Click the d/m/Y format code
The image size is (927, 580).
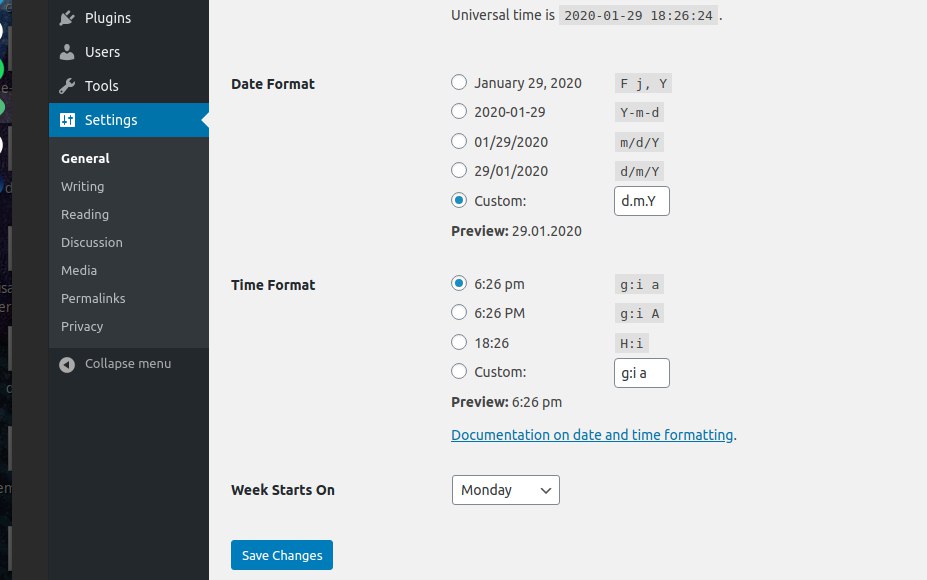click(639, 171)
